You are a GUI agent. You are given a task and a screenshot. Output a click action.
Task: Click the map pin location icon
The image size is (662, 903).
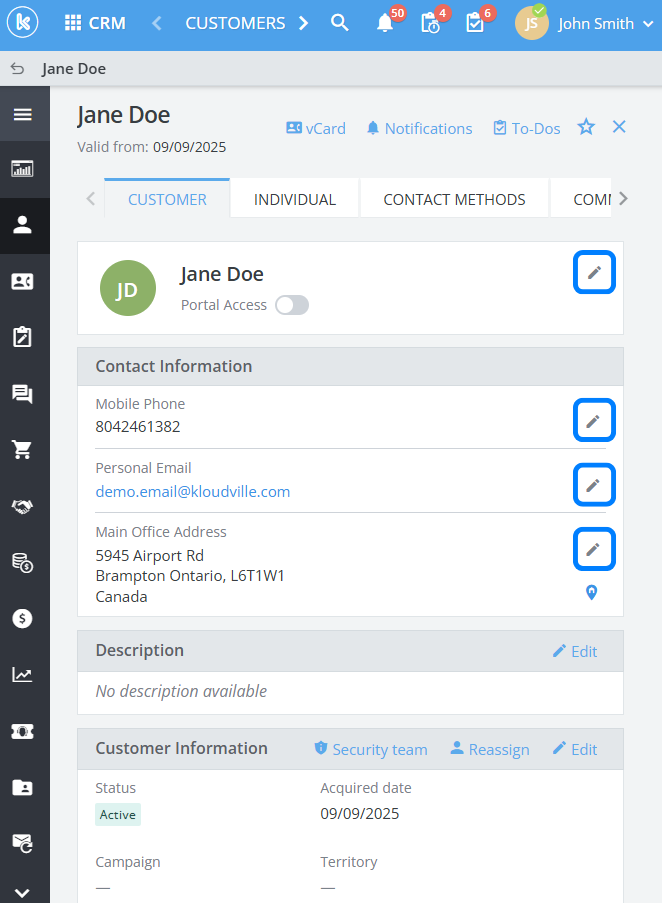point(592,593)
